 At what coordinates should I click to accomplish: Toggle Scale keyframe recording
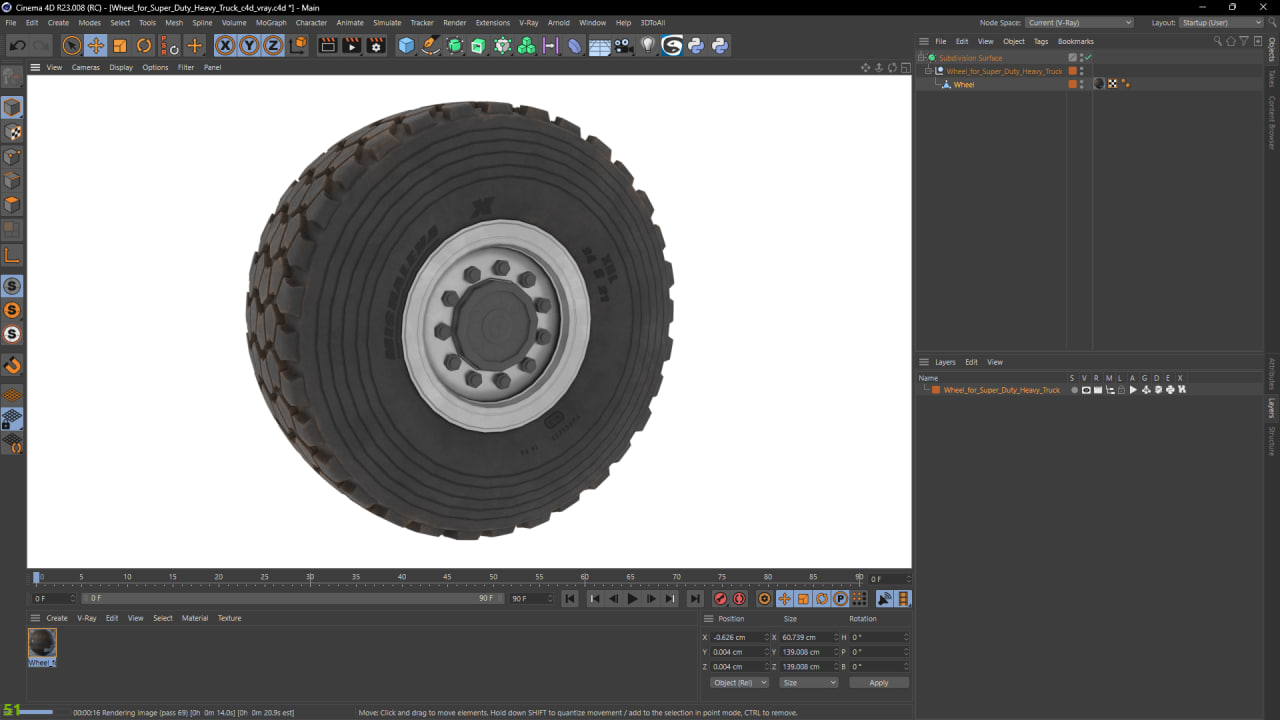(x=803, y=599)
